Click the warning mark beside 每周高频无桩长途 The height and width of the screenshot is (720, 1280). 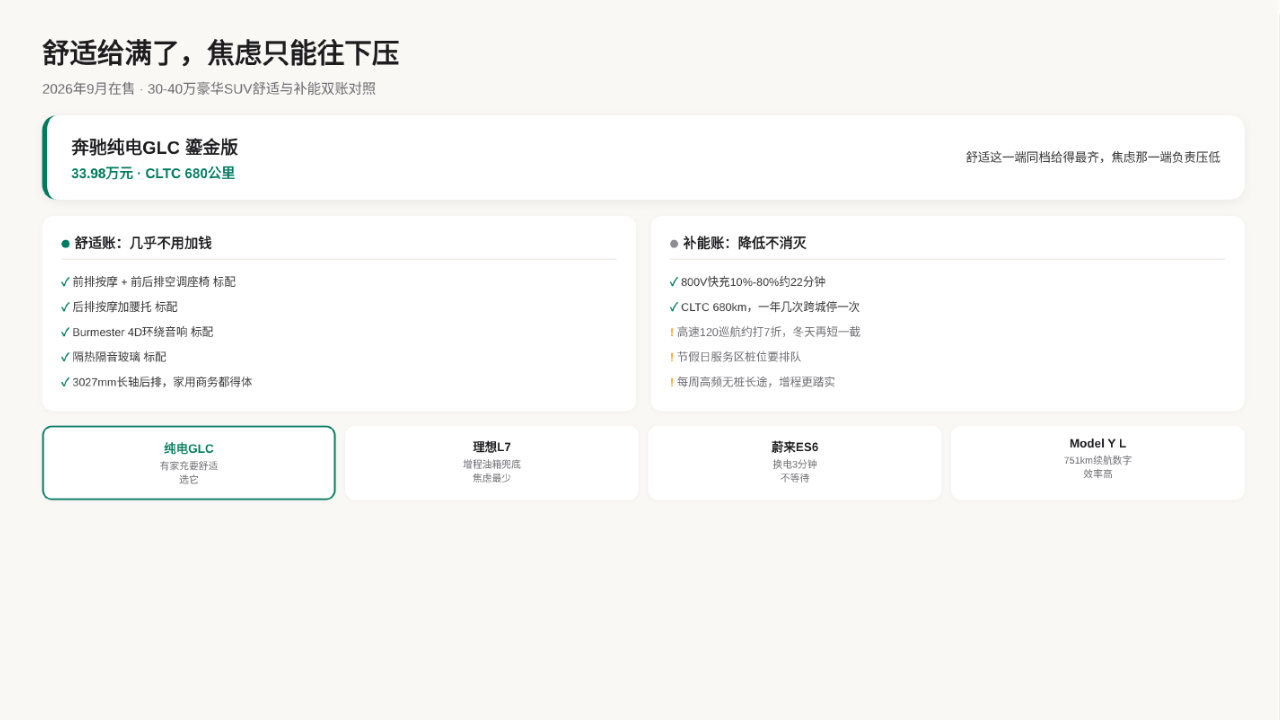[x=672, y=382]
